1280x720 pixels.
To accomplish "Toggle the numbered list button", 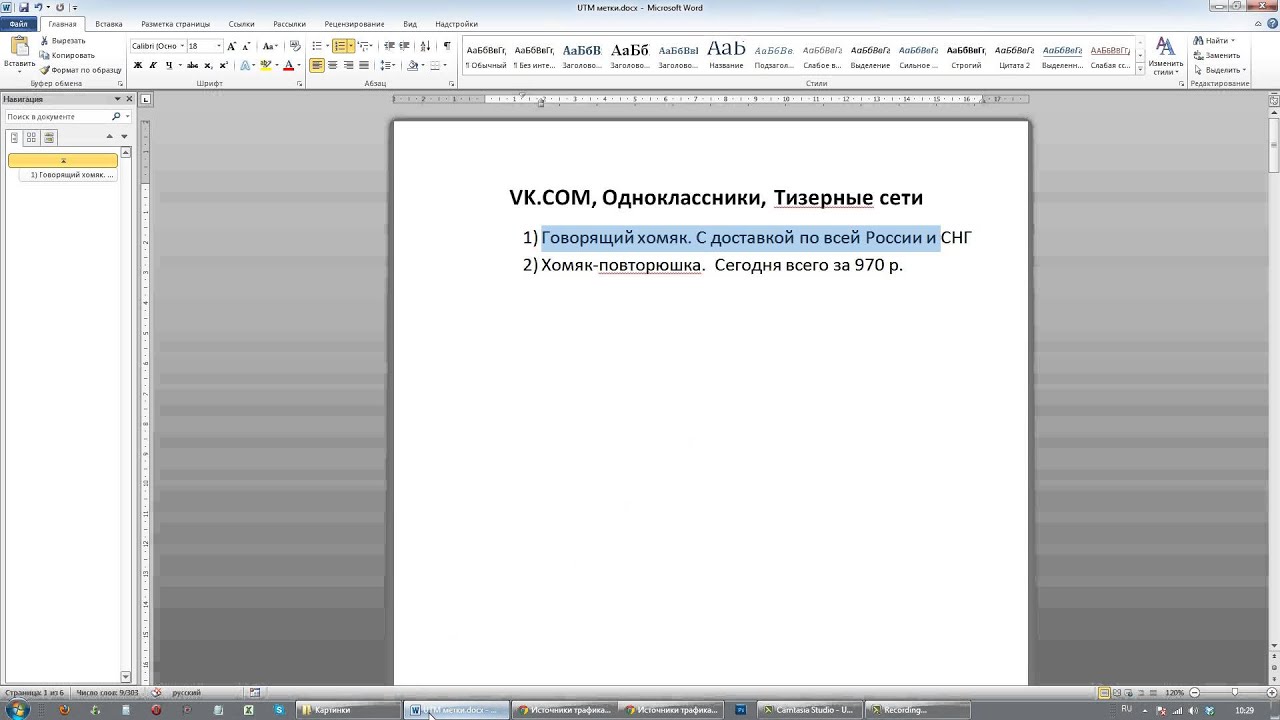I will click(x=340, y=46).
